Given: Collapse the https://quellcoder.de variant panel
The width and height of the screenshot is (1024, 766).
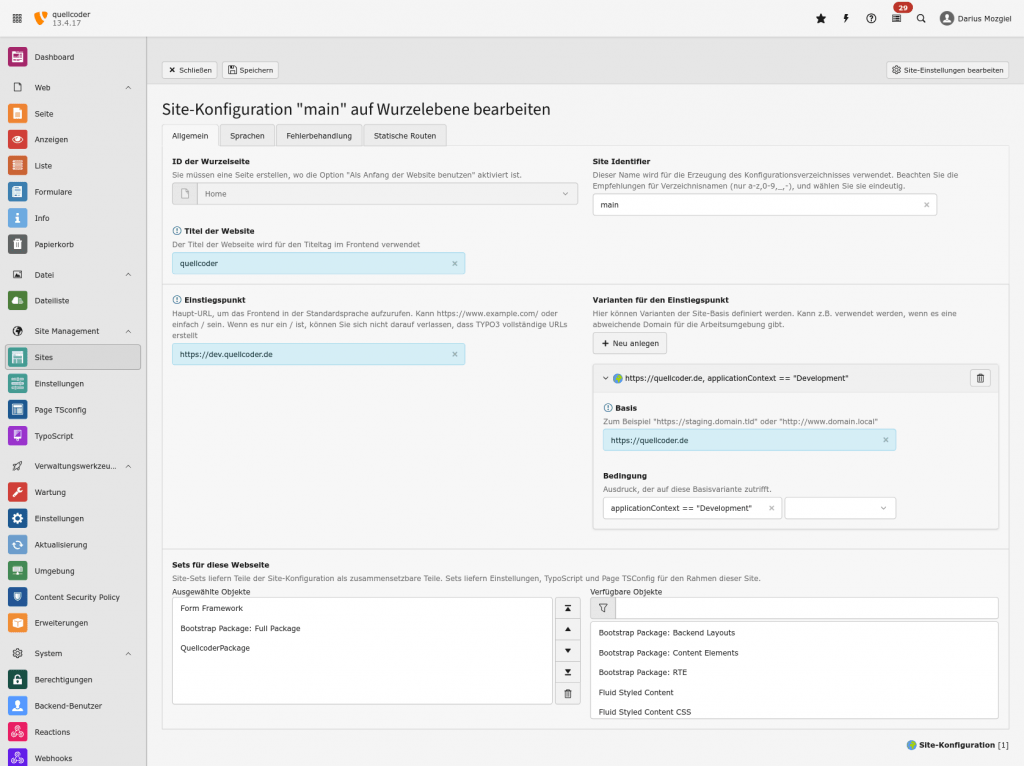Looking at the screenshot, I should coord(605,378).
